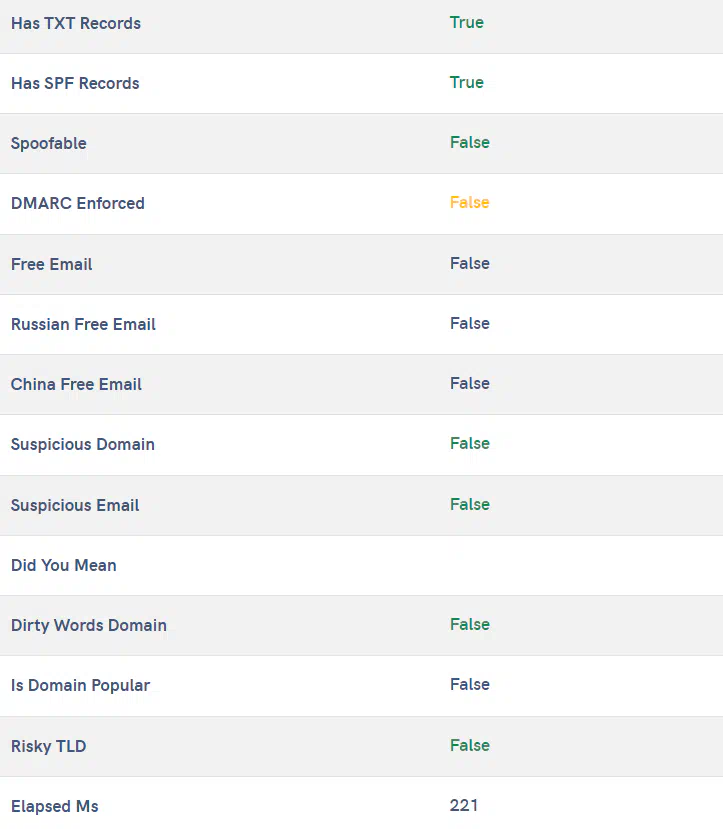Click the "Has SPF Records" label
The width and height of the screenshot is (723, 829).
pyautogui.click(x=75, y=83)
